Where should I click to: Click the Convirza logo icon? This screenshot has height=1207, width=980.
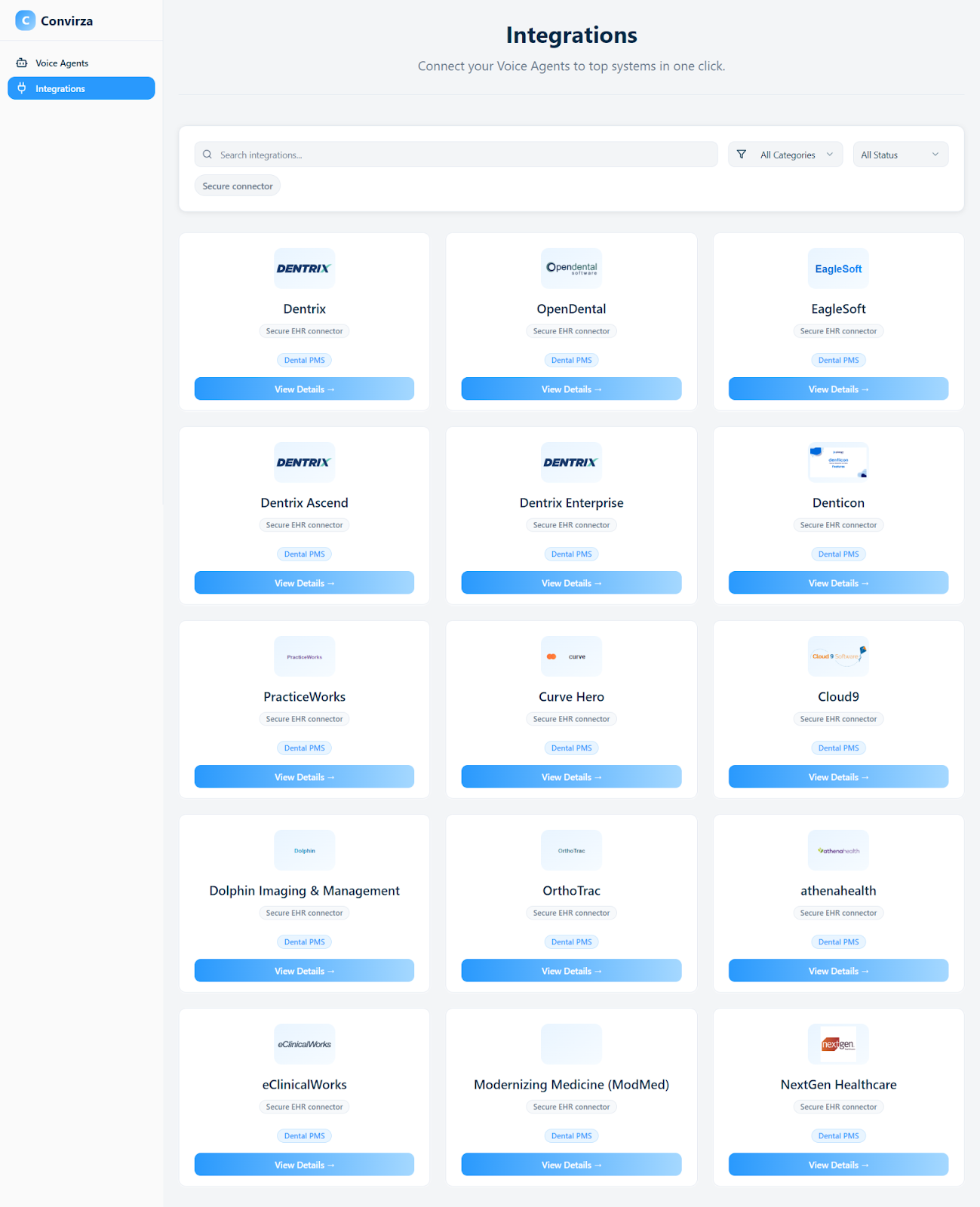(x=25, y=20)
